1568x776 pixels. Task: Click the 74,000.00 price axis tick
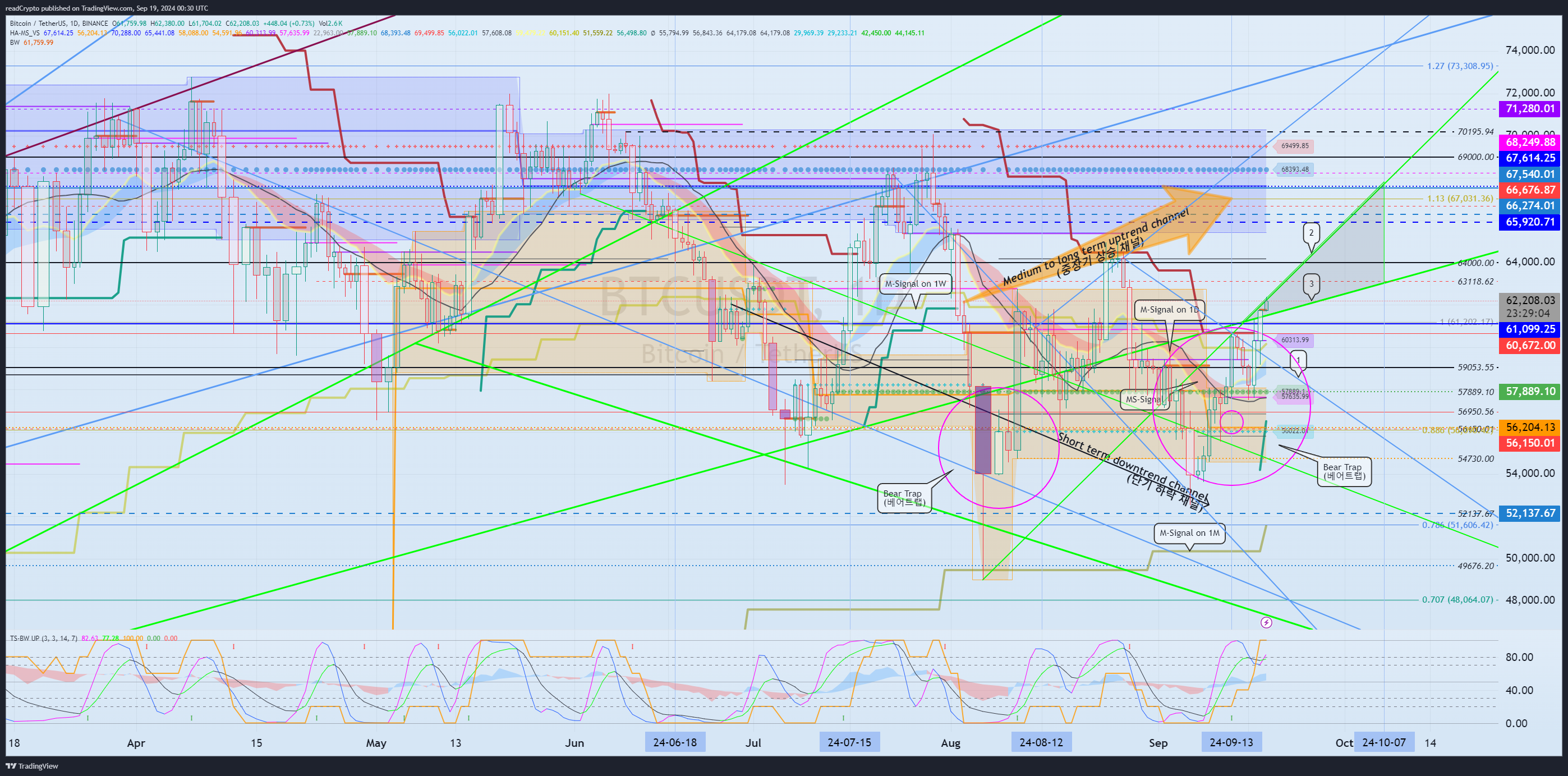click(1530, 50)
